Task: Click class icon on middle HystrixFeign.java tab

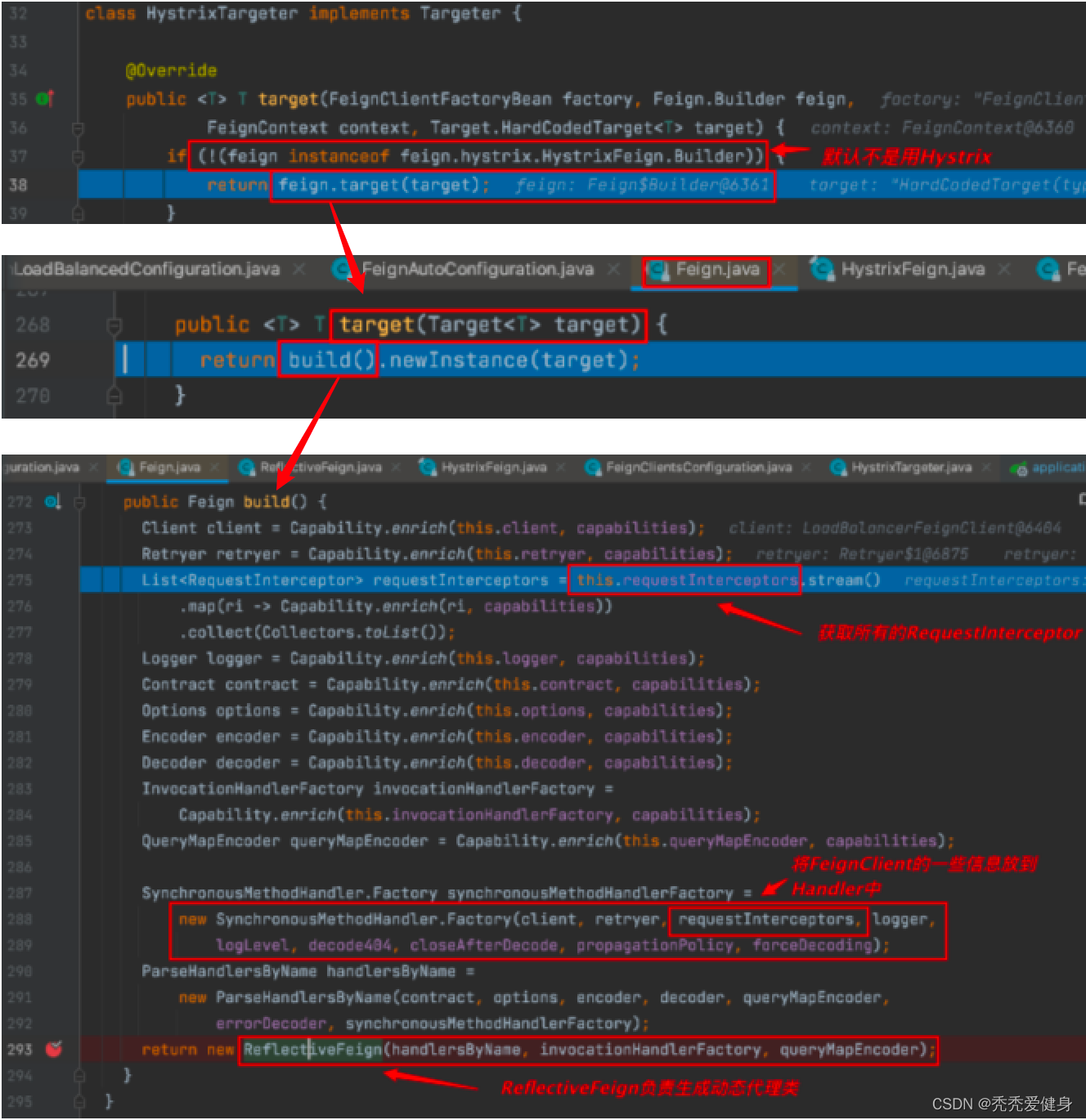Action: tap(822, 269)
